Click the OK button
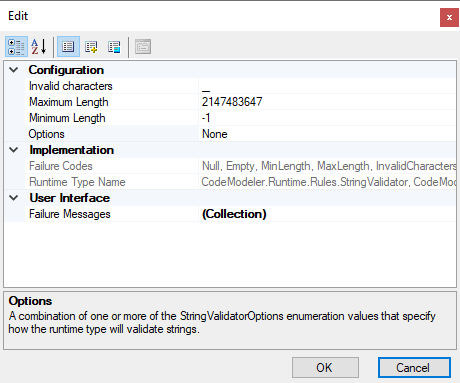The height and width of the screenshot is (383, 460). click(x=325, y=368)
